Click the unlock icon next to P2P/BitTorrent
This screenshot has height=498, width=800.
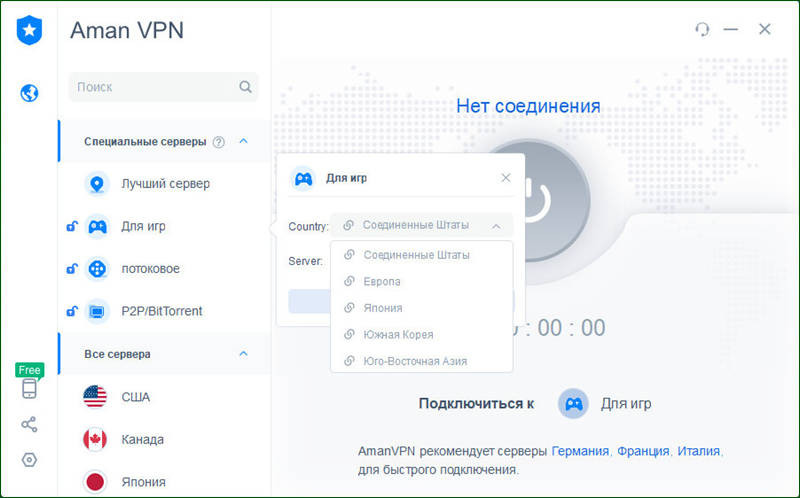[x=72, y=311]
